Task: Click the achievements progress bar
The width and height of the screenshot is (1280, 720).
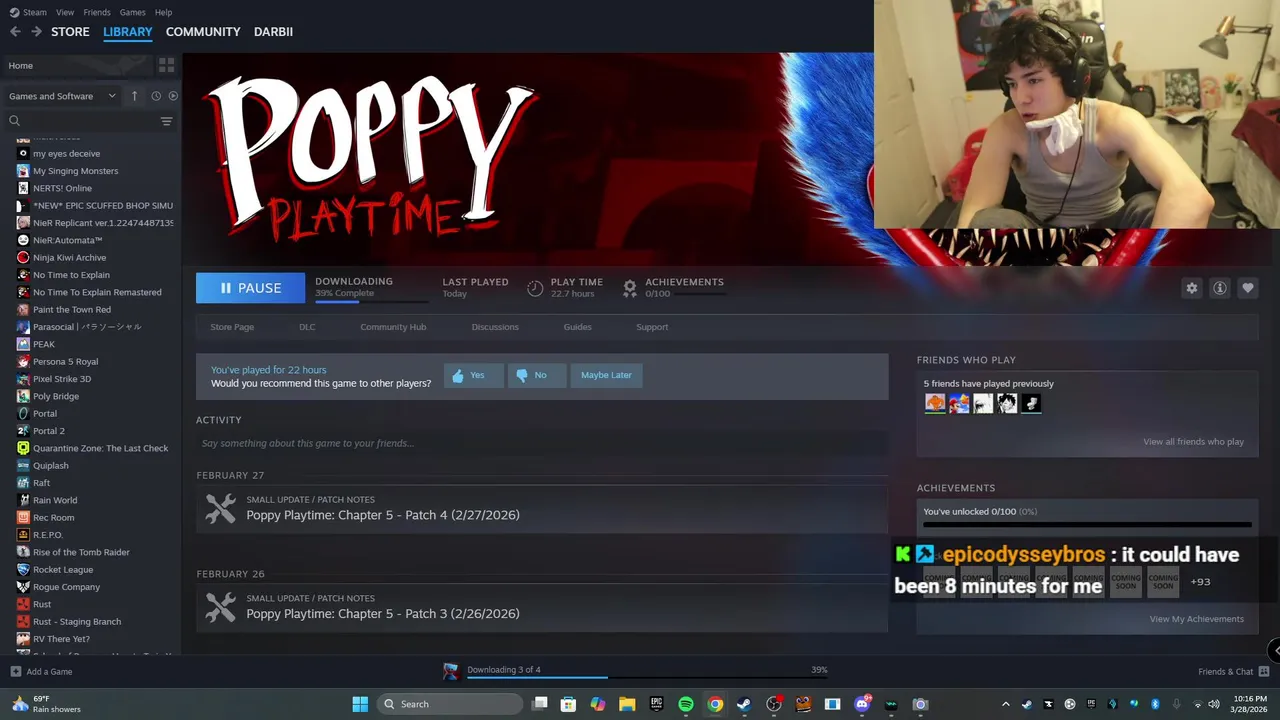Action: (1087, 524)
